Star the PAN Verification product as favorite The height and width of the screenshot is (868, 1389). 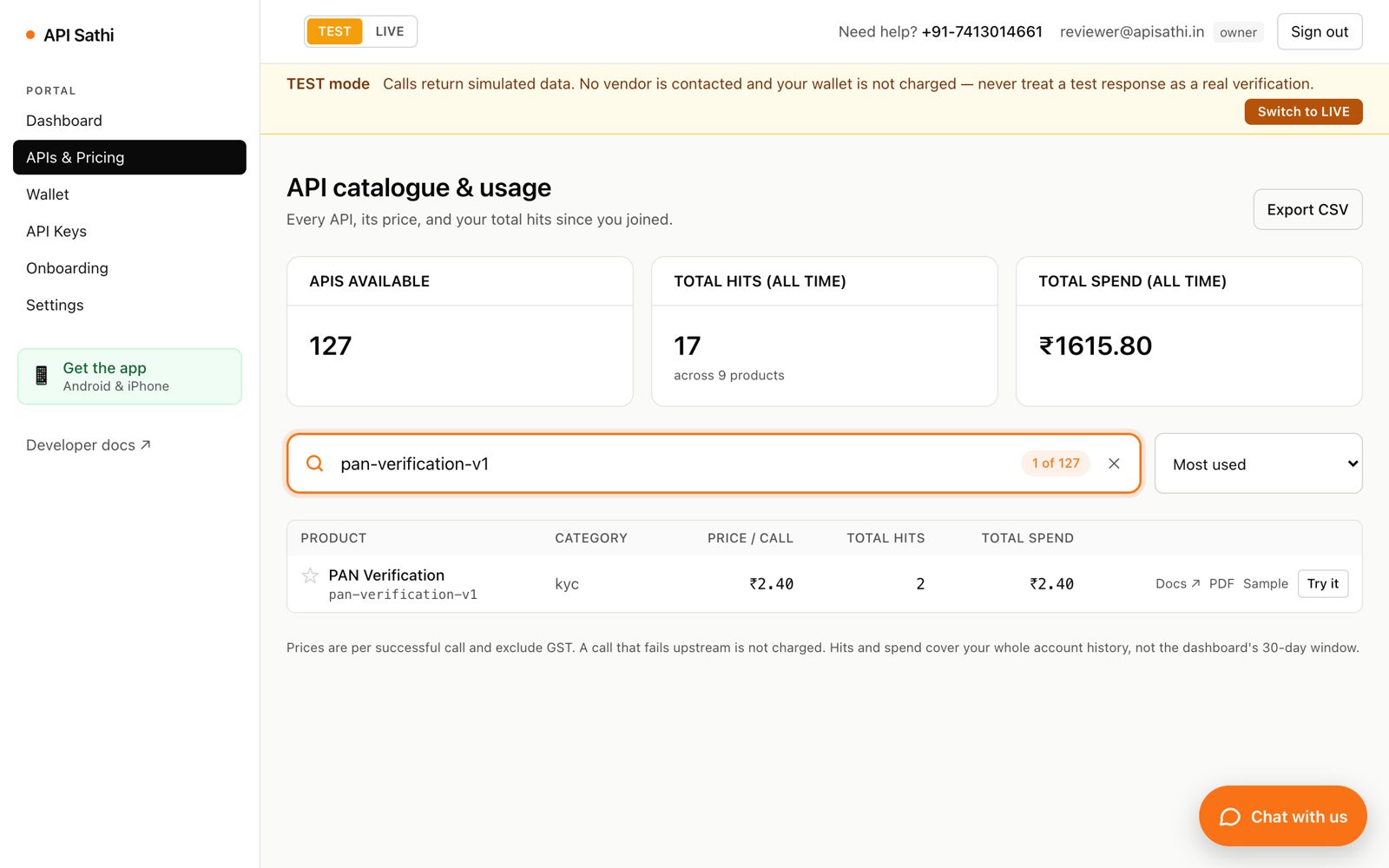point(310,575)
